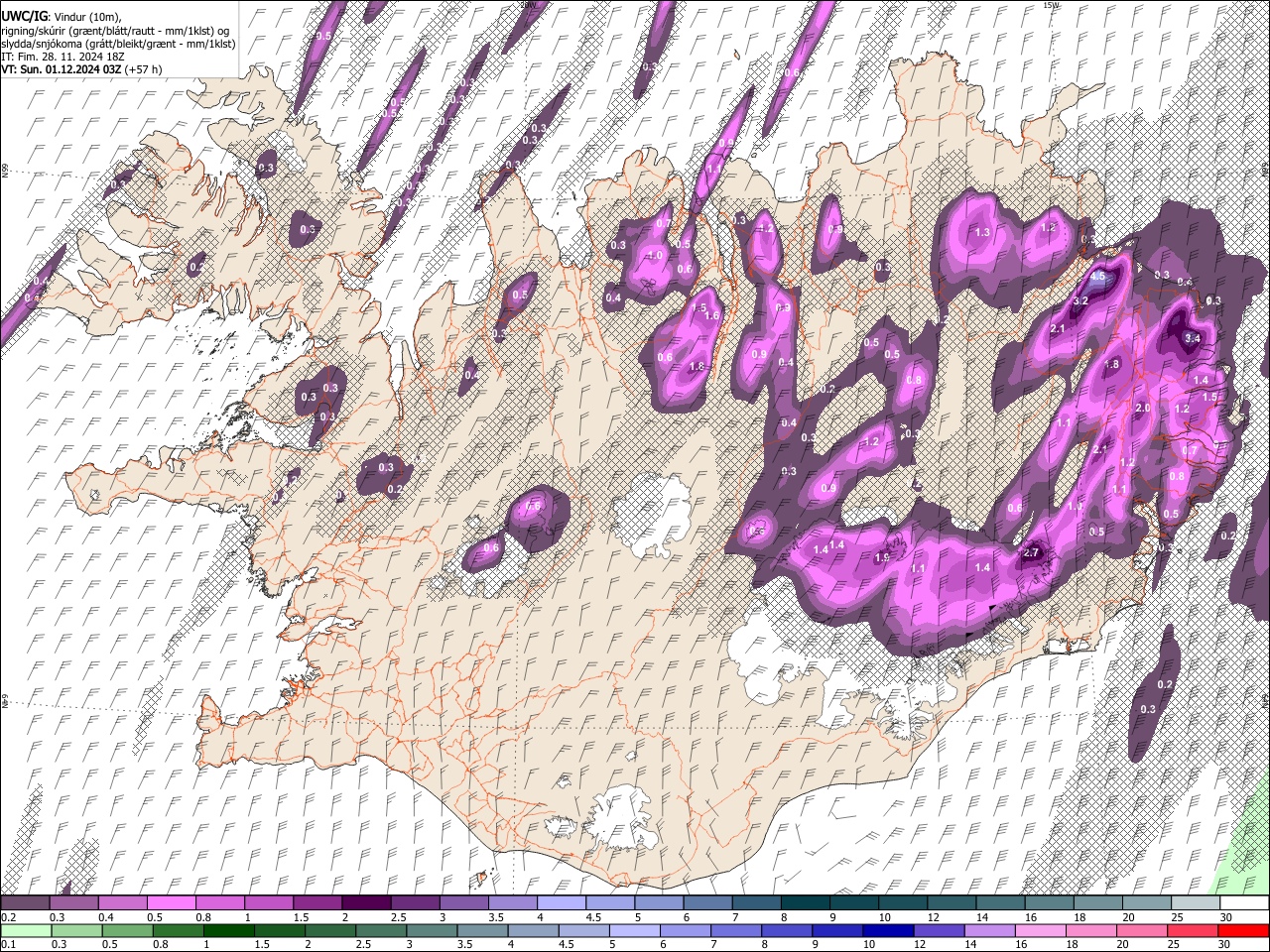Click the 0.1 label under the lower scale
Screen dimensions: 1270x952
click(7, 945)
